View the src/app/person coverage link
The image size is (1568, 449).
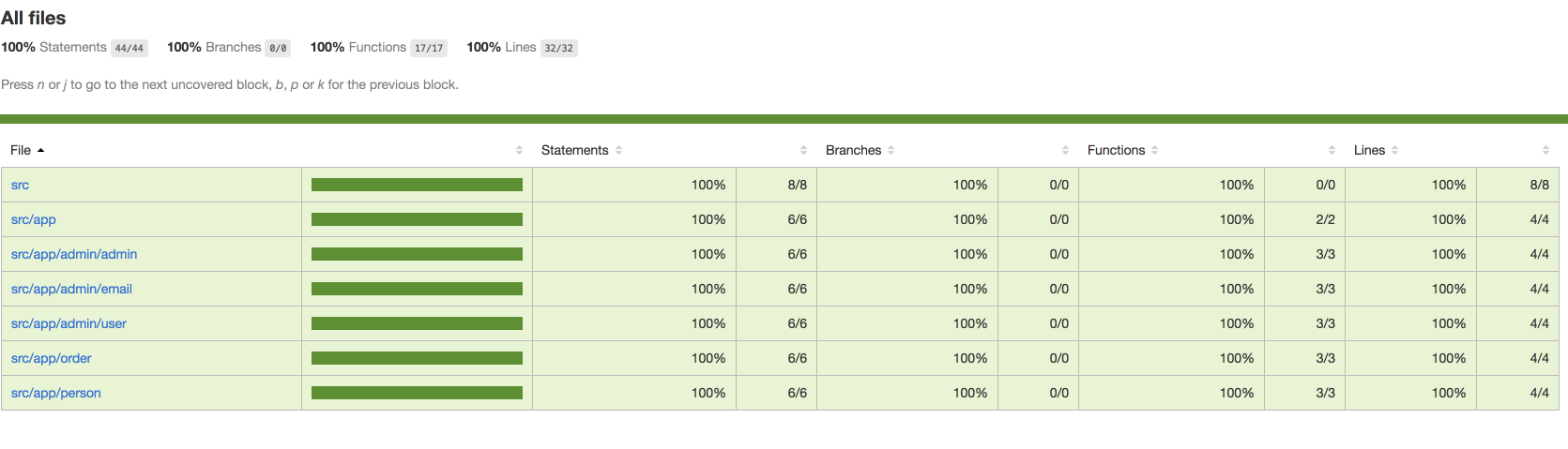56,393
